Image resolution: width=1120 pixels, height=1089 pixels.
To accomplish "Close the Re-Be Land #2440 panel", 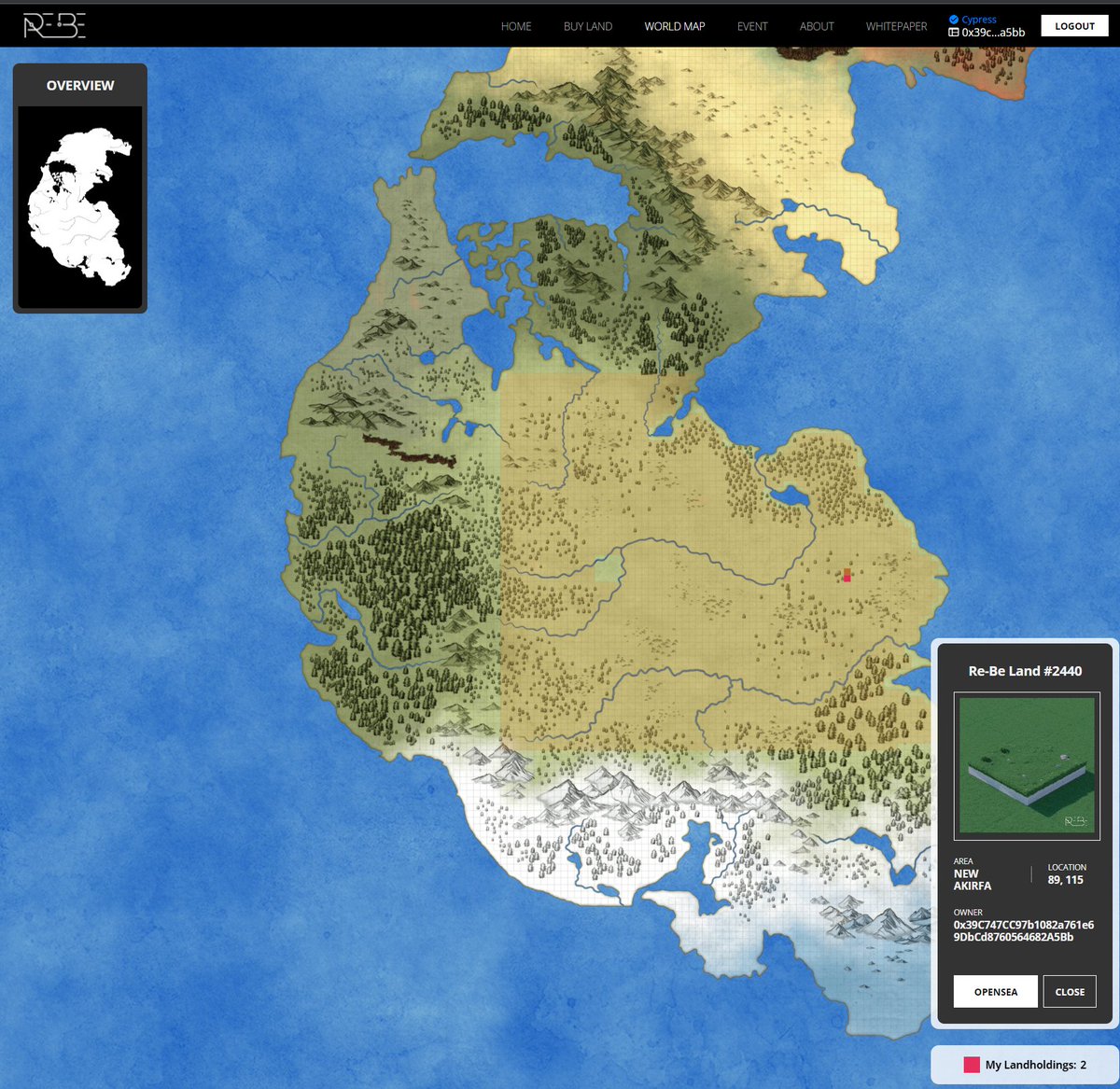I will click(x=1070, y=992).
